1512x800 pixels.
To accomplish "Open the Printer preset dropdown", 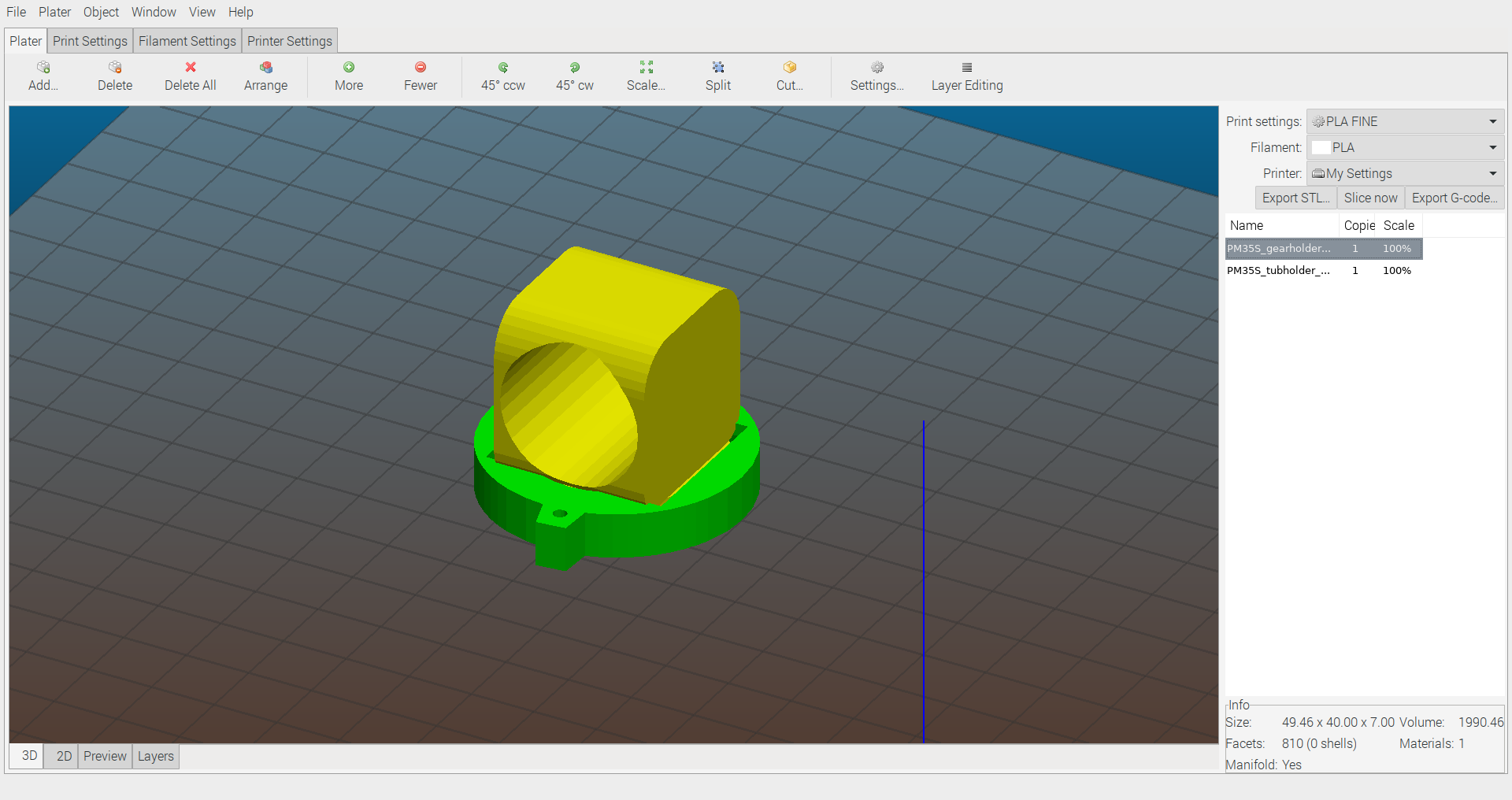I will pos(1406,173).
